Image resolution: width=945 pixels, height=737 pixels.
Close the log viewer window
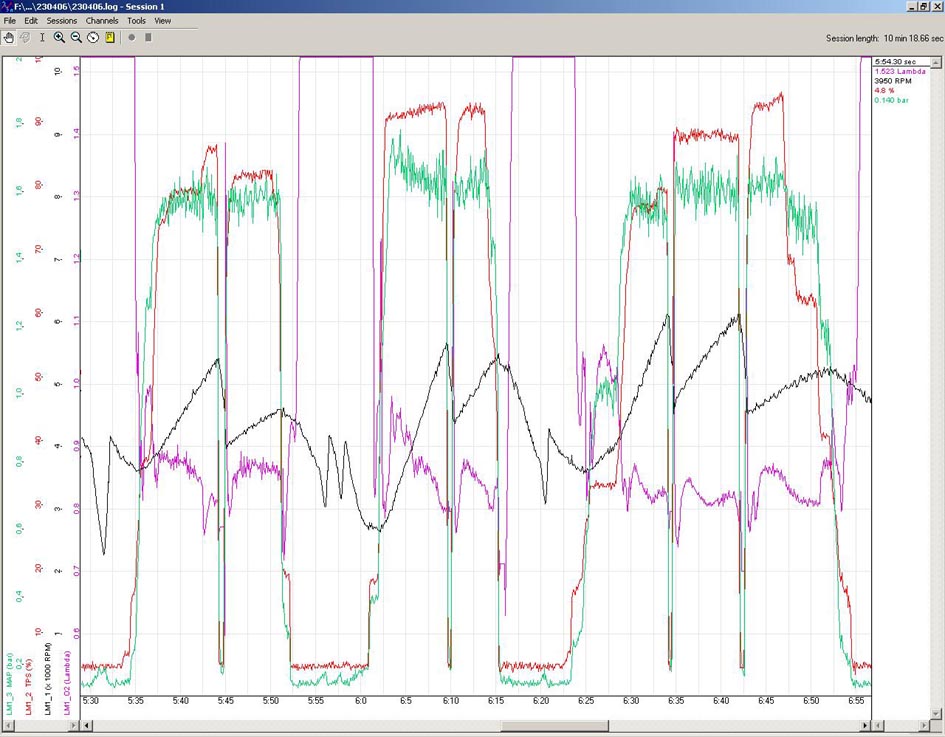[x=937, y=7]
